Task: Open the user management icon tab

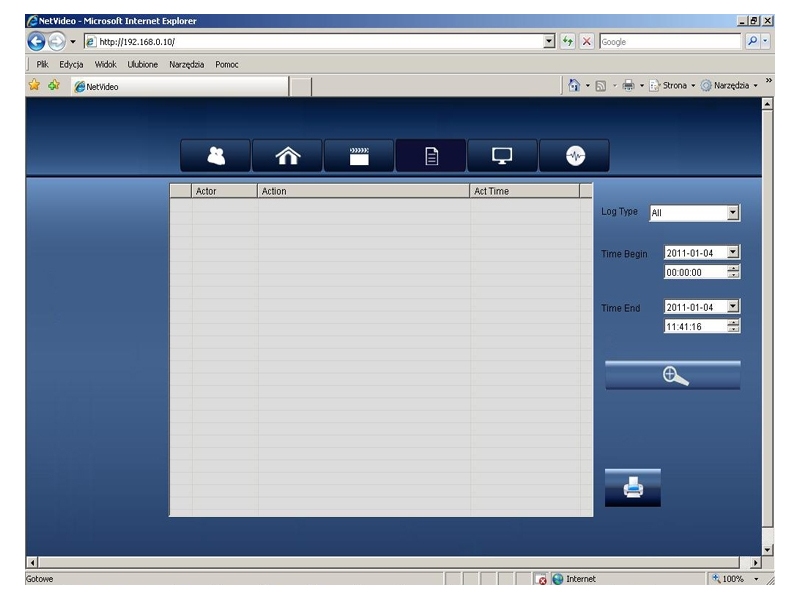Action: click(x=215, y=156)
